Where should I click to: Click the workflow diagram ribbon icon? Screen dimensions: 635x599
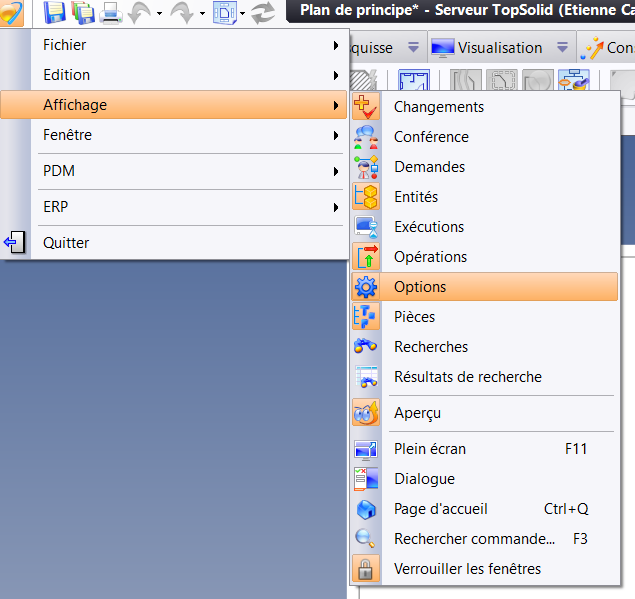click(x=573, y=79)
